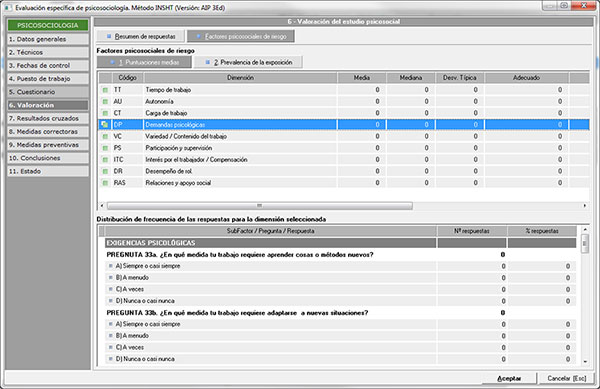Click the Media column header
The width and height of the screenshot is (600, 389).
coord(362,78)
